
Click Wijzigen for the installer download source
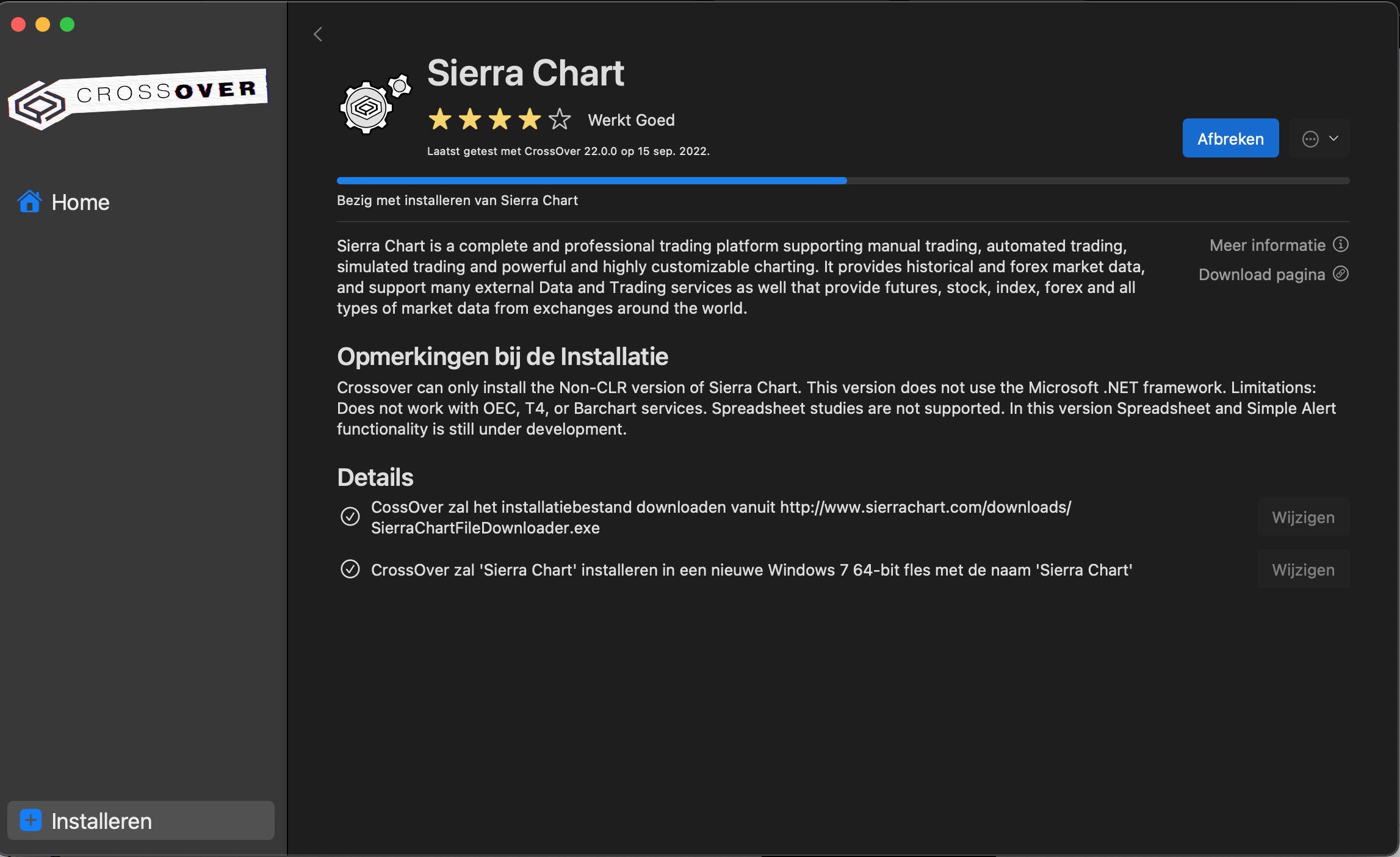(1303, 518)
